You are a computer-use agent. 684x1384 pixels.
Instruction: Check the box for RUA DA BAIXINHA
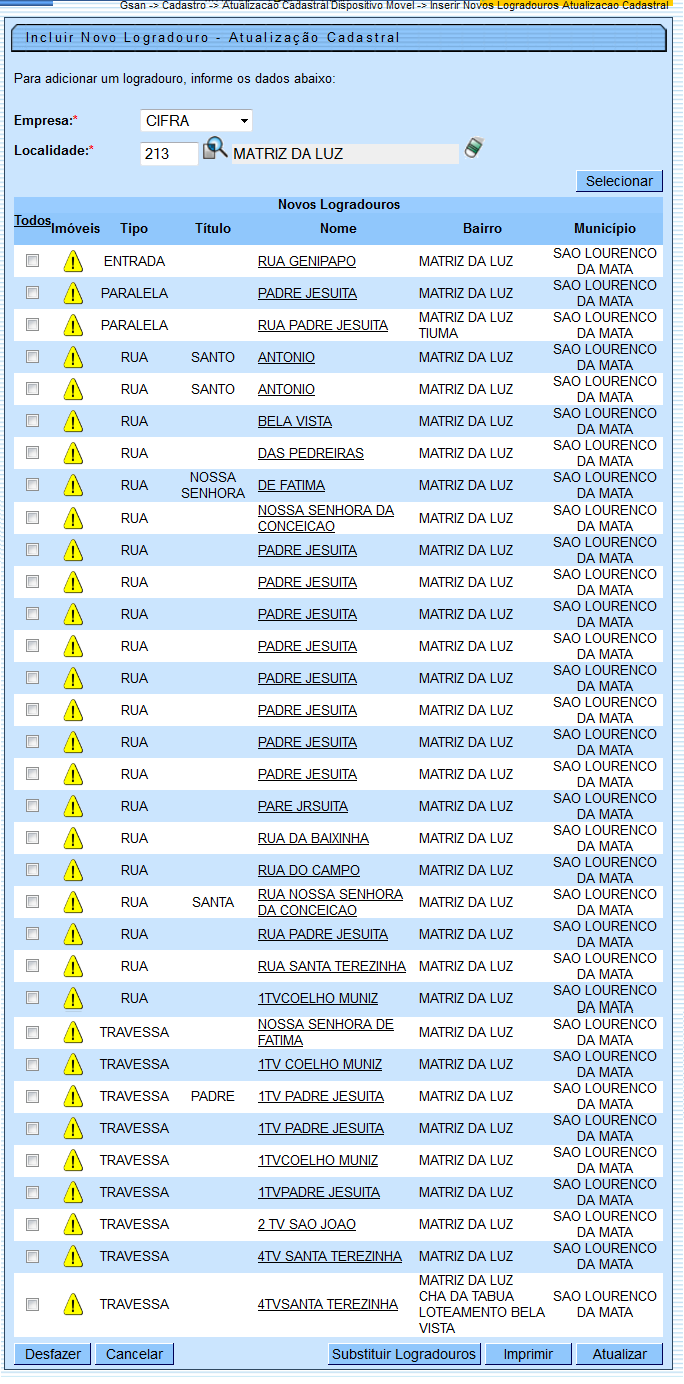tap(33, 838)
